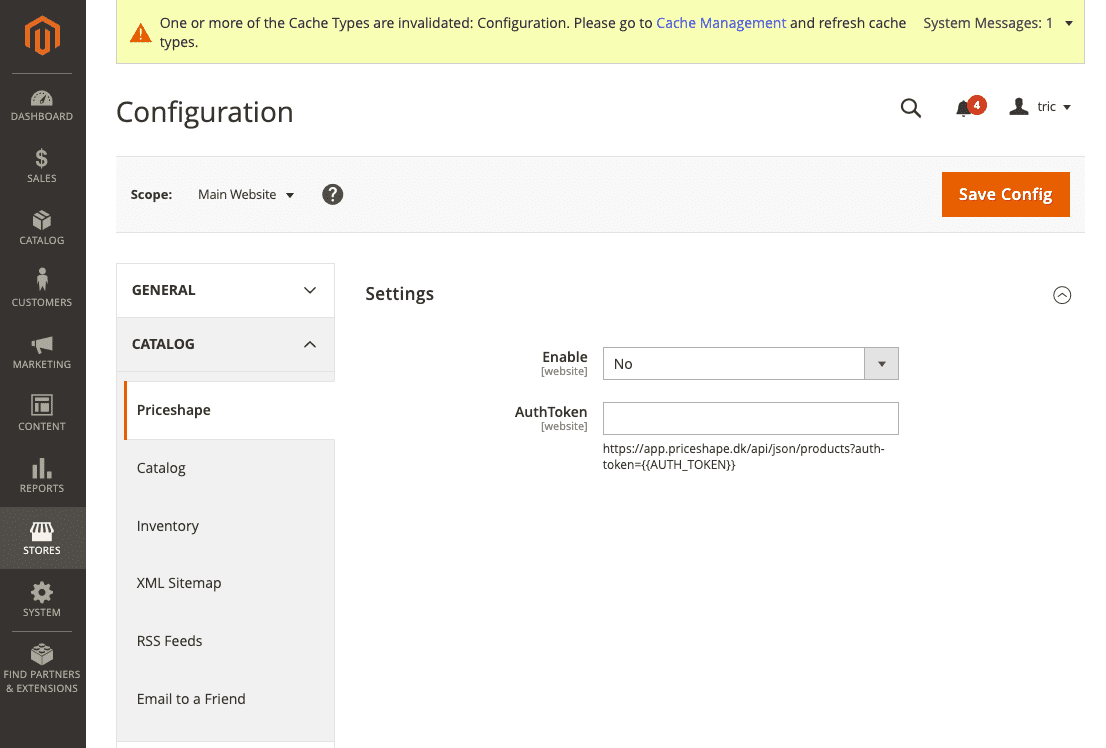
Task: Follow the Cache Management link
Action: tap(721, 23)
